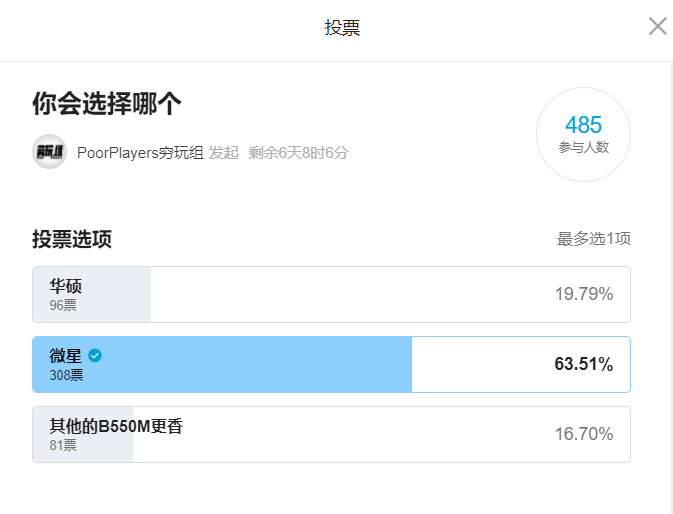This screenshot has width=673, height=514.
Task: Click the 308票 vote count
Action: pos(66,376)
